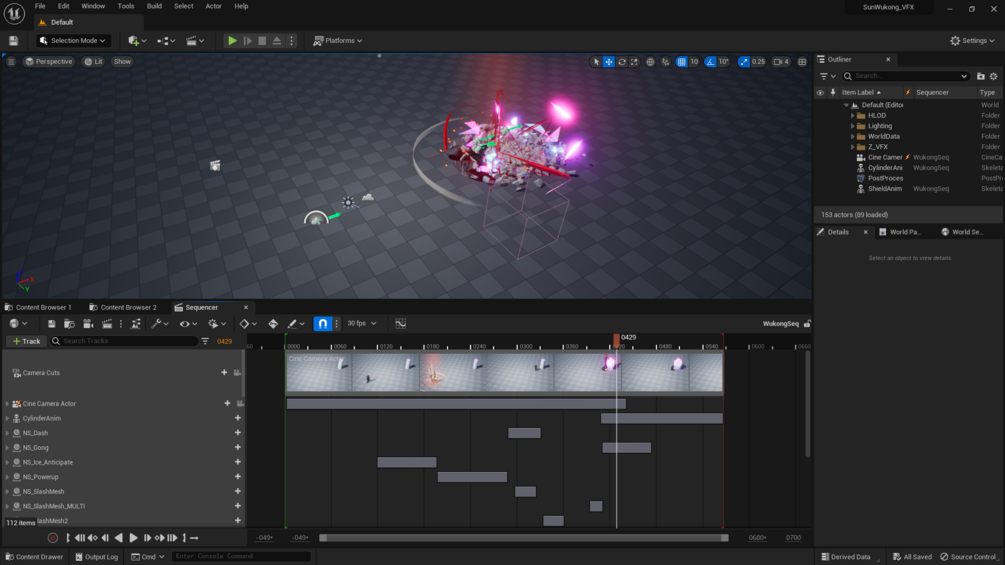Viewport: 1005px width, 565px height.
Task: Open Sequencer find in Content Browser icon
Action: [x=69, y=324]
